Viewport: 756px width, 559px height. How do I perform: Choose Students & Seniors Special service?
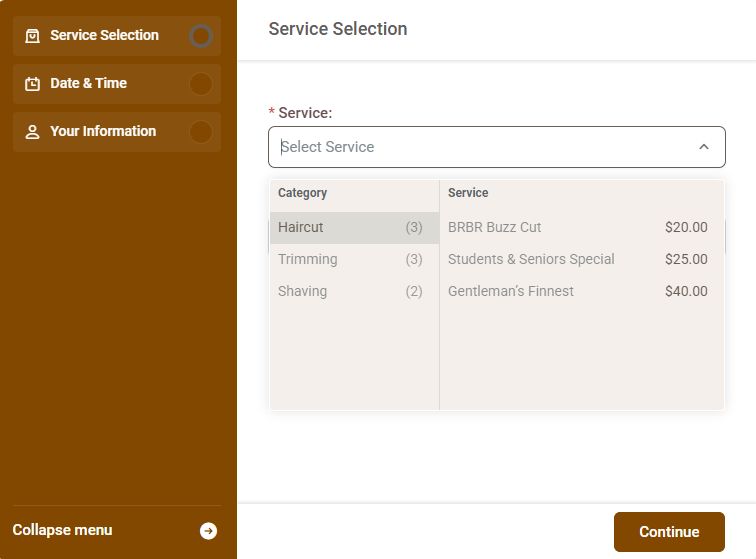point(577,259)
